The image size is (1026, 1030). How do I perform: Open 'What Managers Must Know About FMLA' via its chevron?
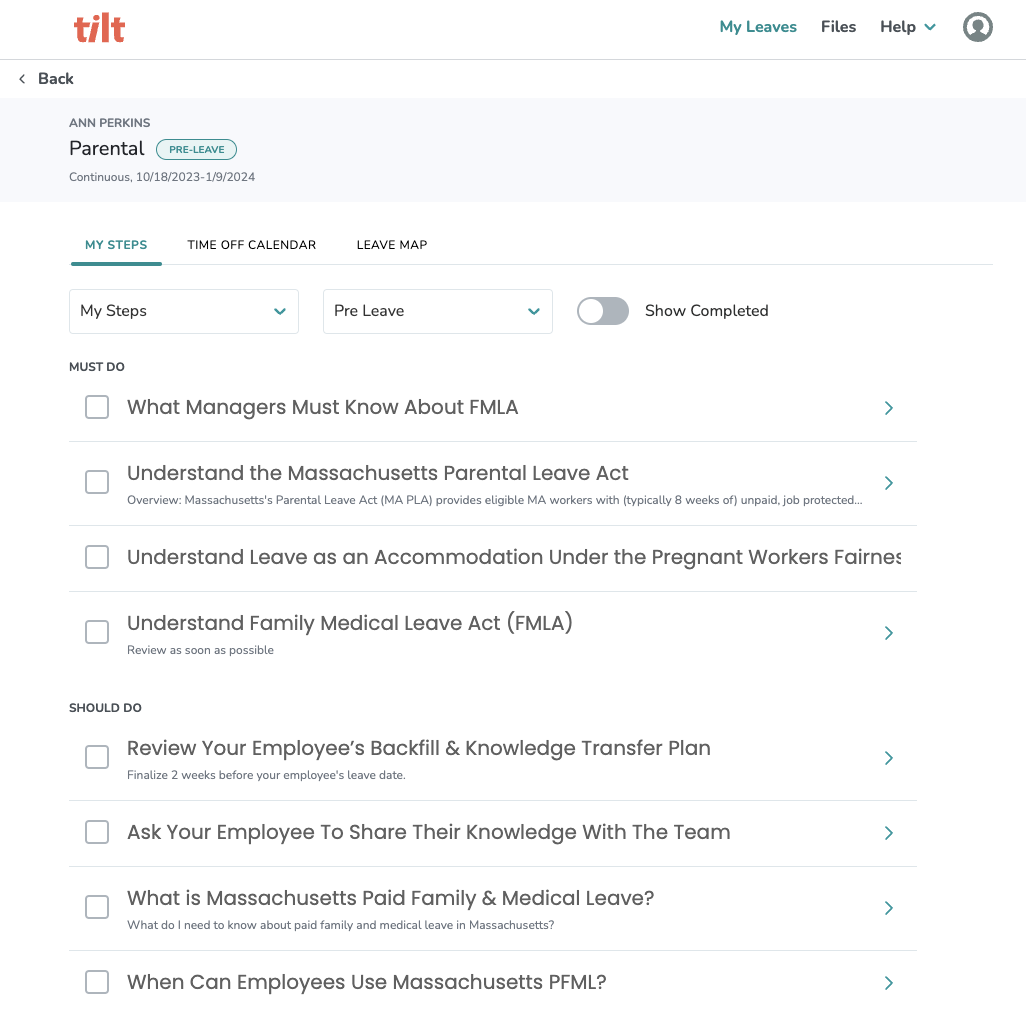point(888,407)
